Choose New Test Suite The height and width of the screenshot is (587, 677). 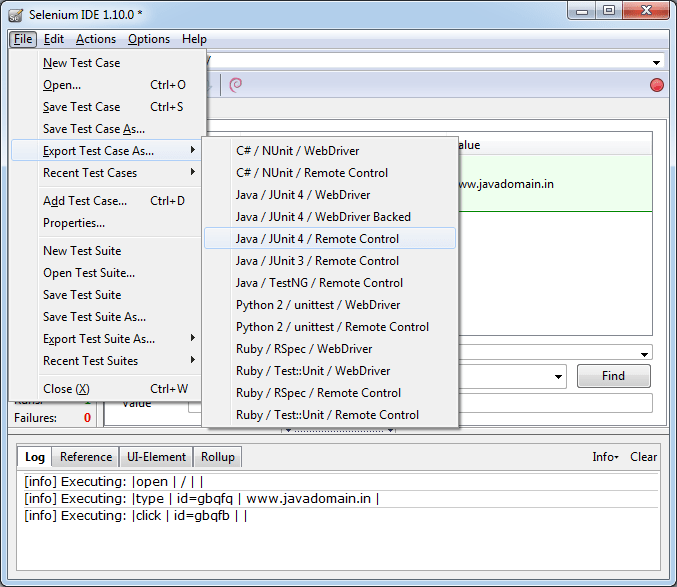pyautogui.click(x=107, y=251)
